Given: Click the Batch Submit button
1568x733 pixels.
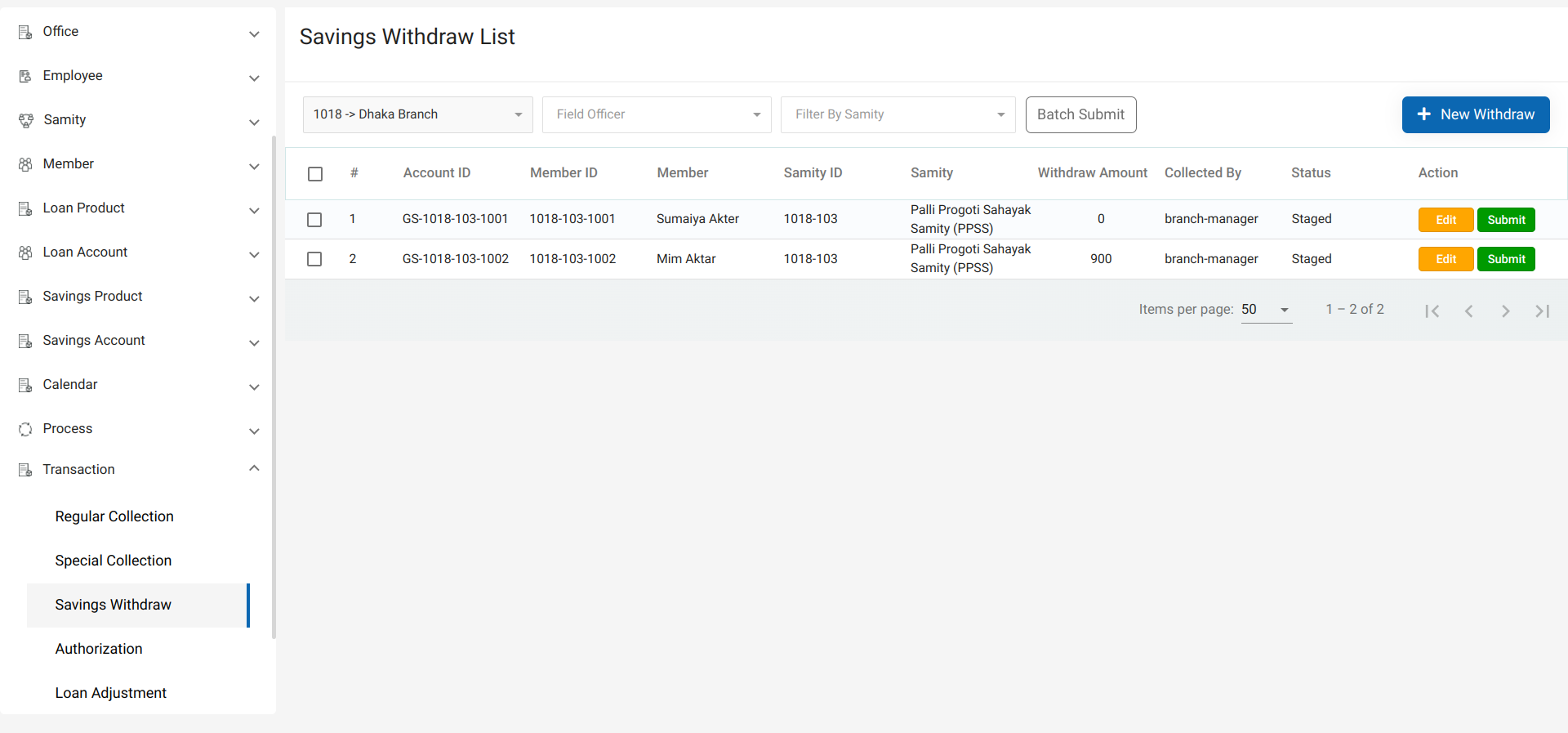Looking at the screenshot, I should [1080, 114].
